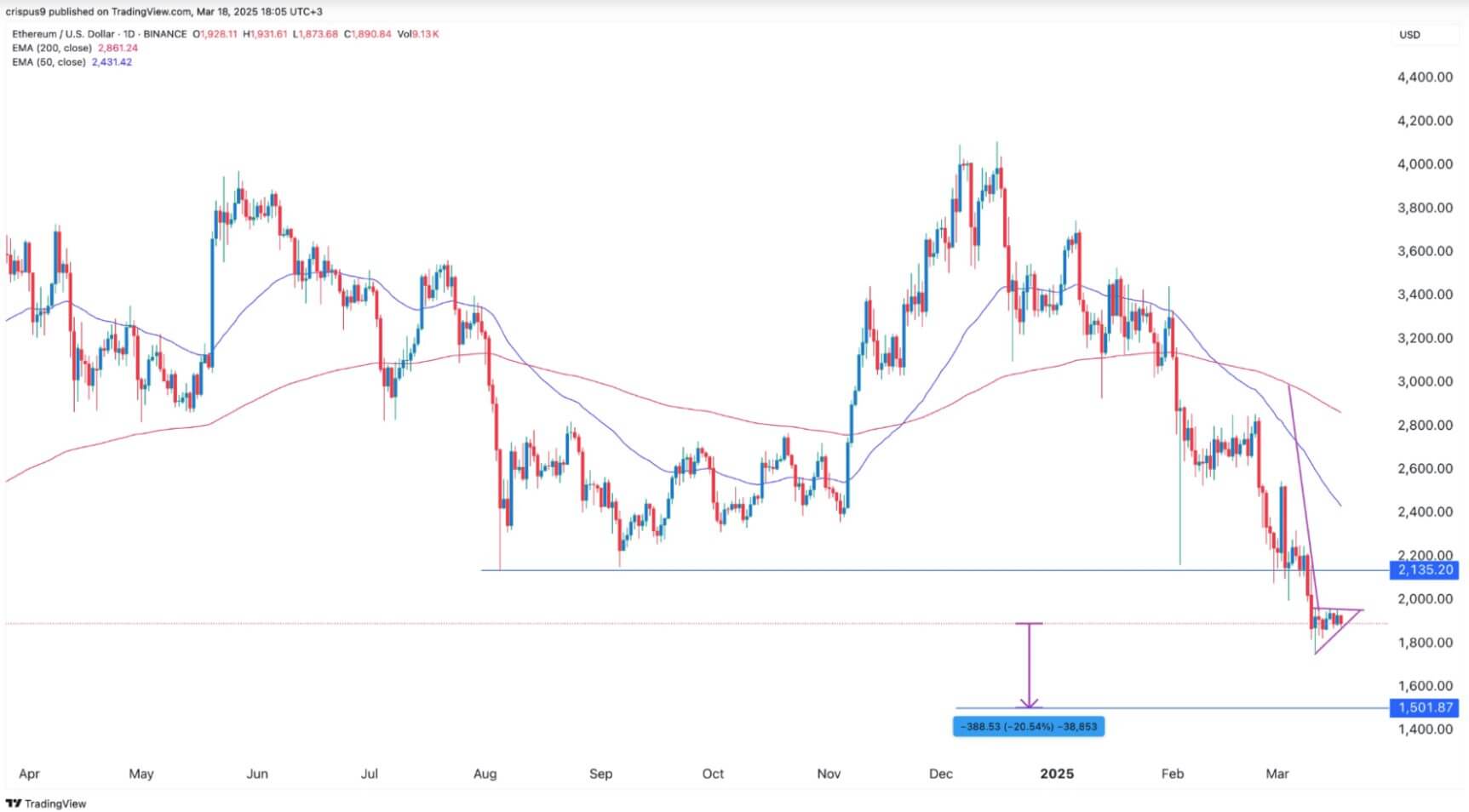Click the purple downward measurement arrow
The image size is (1469, 812).
click(1030, 666)
